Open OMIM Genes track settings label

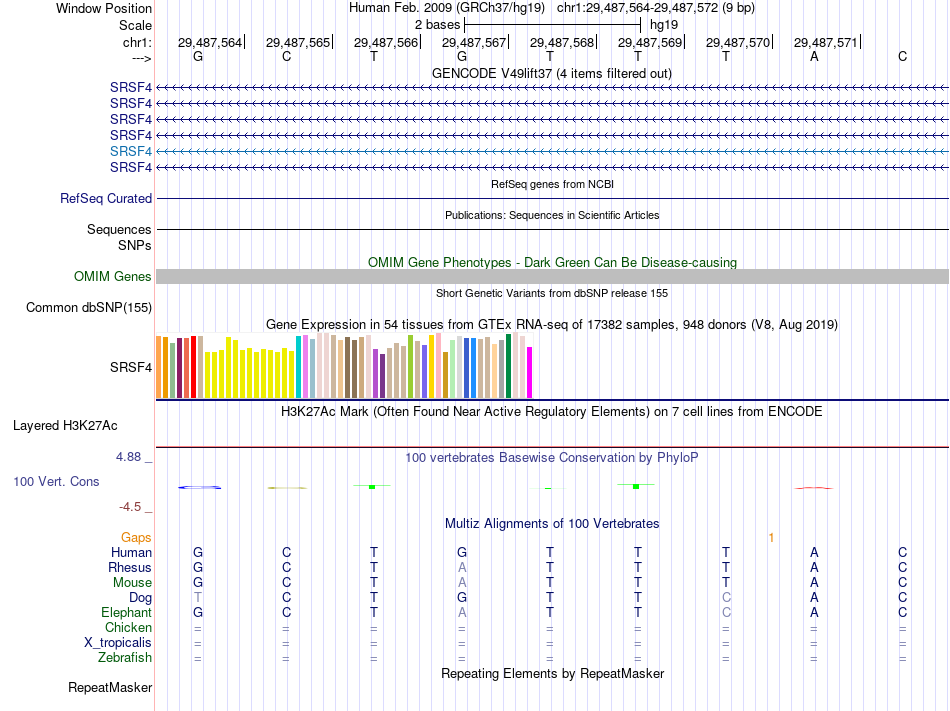pyautogui.click(x=113, y=277)
